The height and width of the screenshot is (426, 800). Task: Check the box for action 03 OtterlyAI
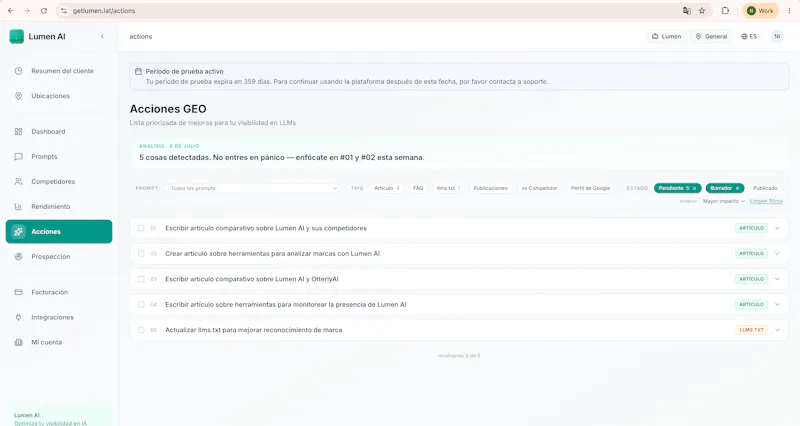(141, 279)
